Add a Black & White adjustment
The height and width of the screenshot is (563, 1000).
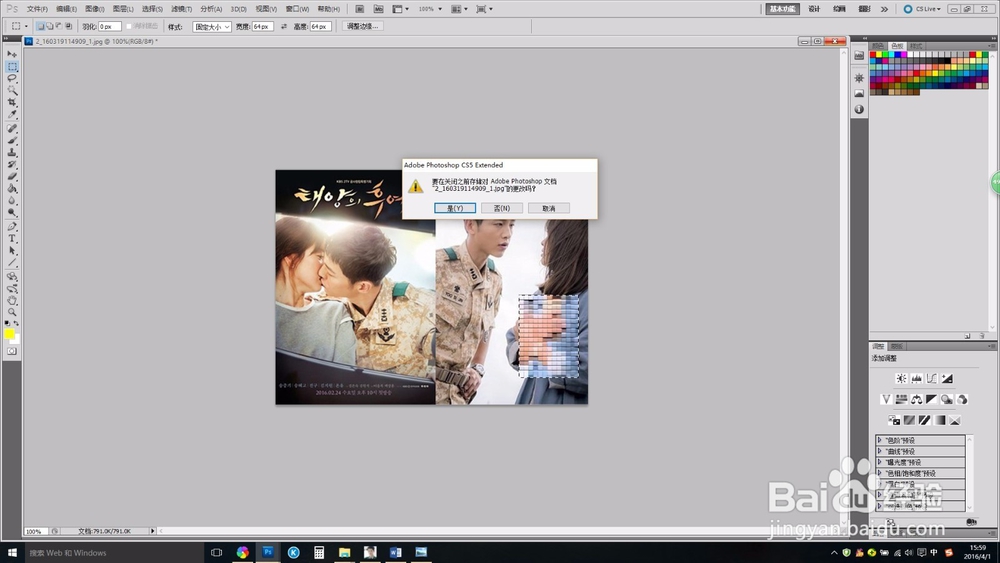(x=932, y=399)
